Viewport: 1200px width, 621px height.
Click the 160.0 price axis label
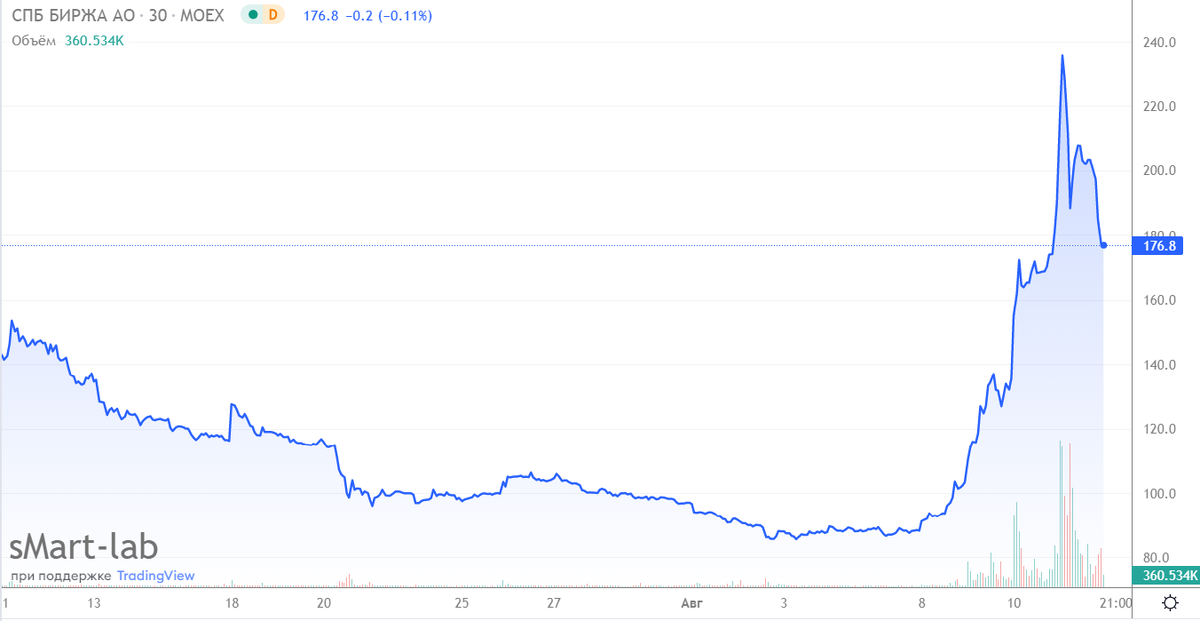(x=1157, y=300)
